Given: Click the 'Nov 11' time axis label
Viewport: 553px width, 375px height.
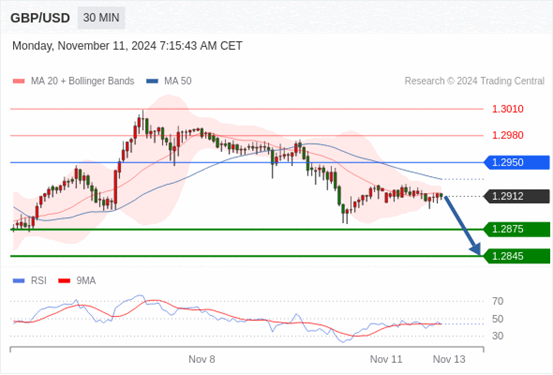Looking at the screenshot, I should coord(386,359).
